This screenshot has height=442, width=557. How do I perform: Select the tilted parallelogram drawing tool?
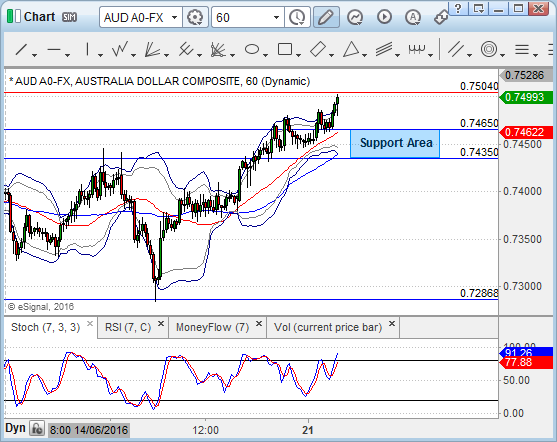(x=318, y=49)
